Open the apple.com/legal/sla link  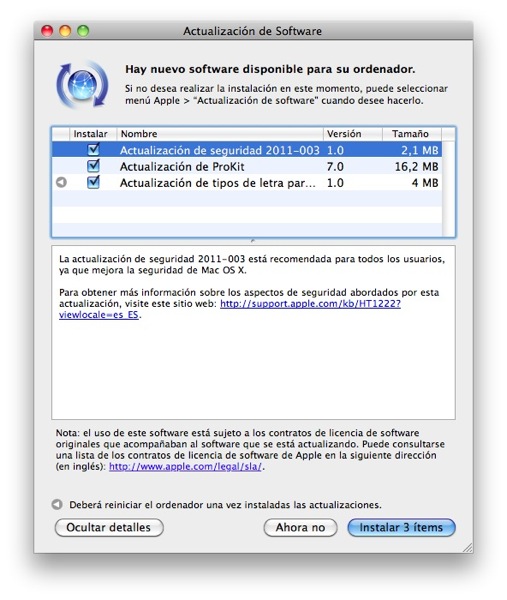pos(186,466)
